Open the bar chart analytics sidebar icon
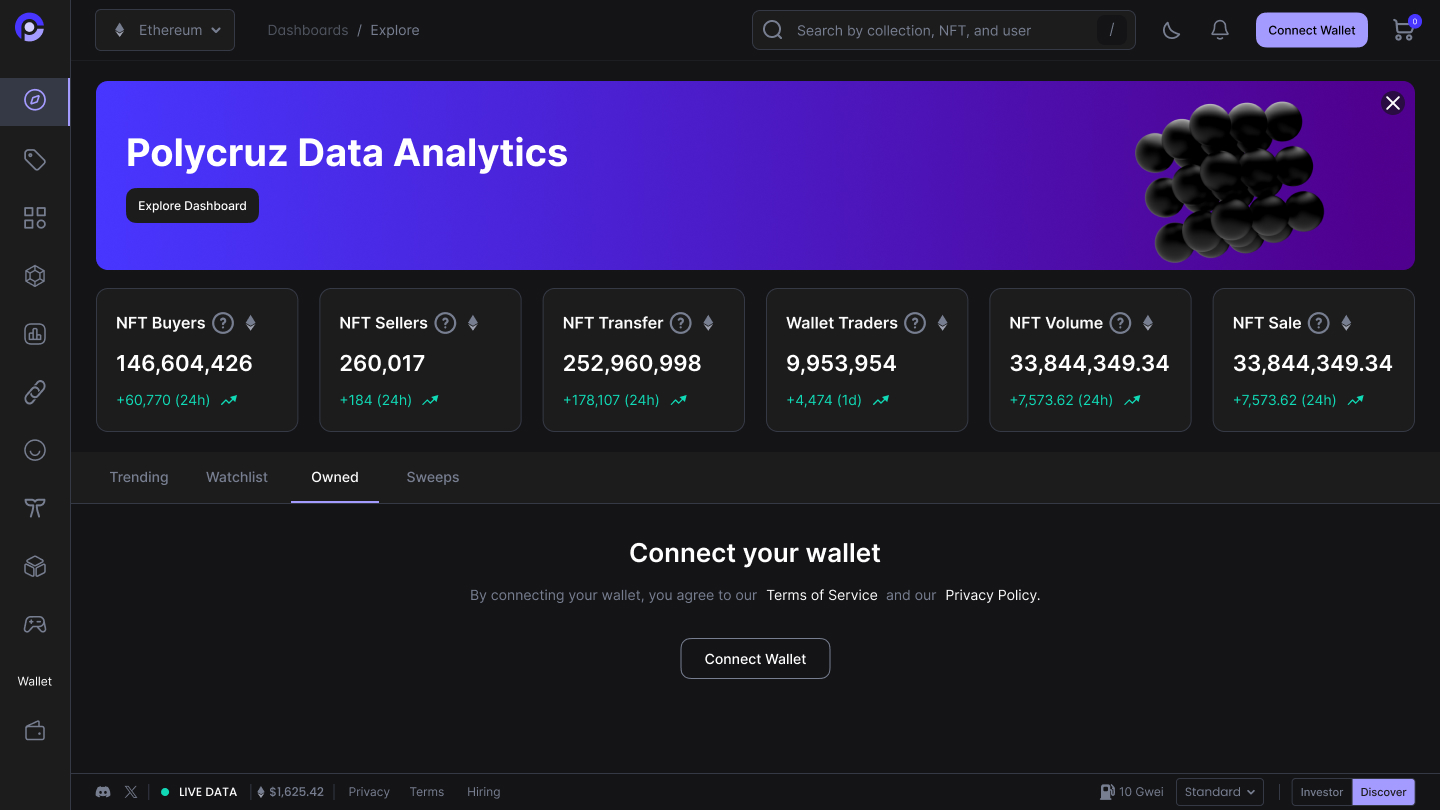1440x810 pixels. 35,334
